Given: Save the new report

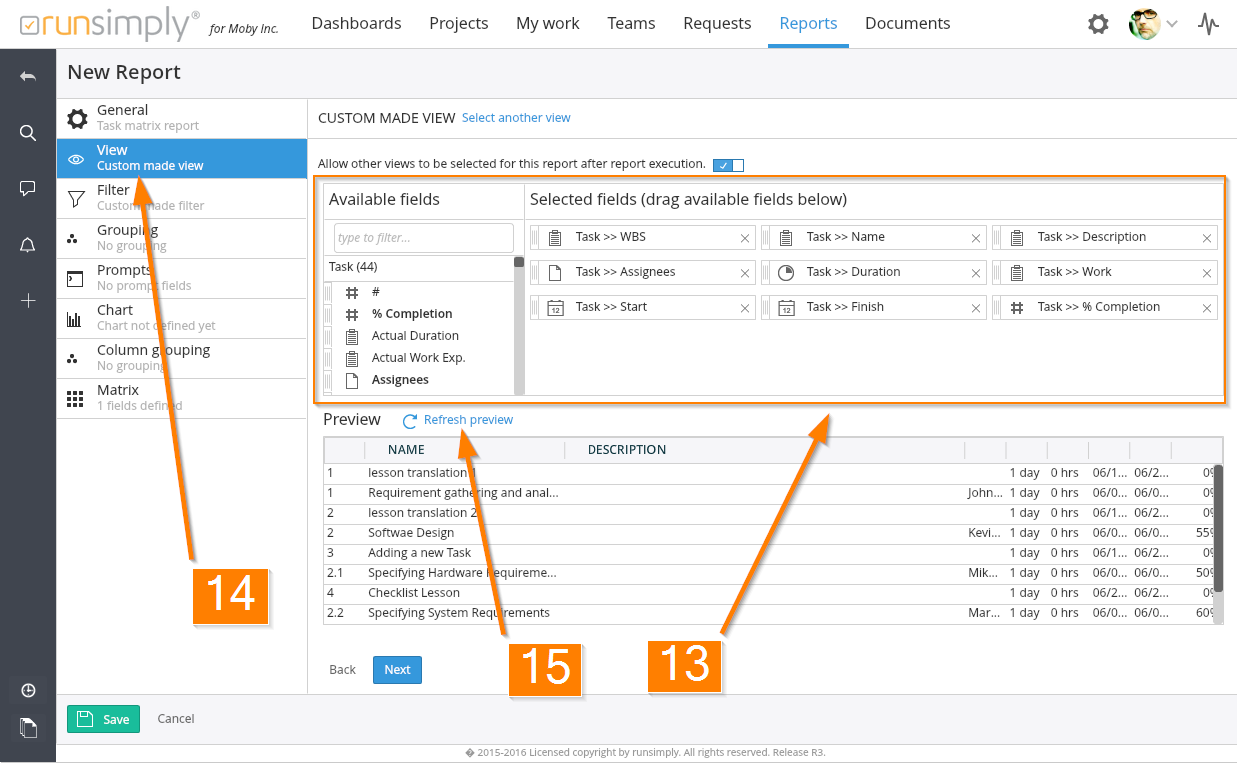Looking at the screenshot, I should pos(103,719).
